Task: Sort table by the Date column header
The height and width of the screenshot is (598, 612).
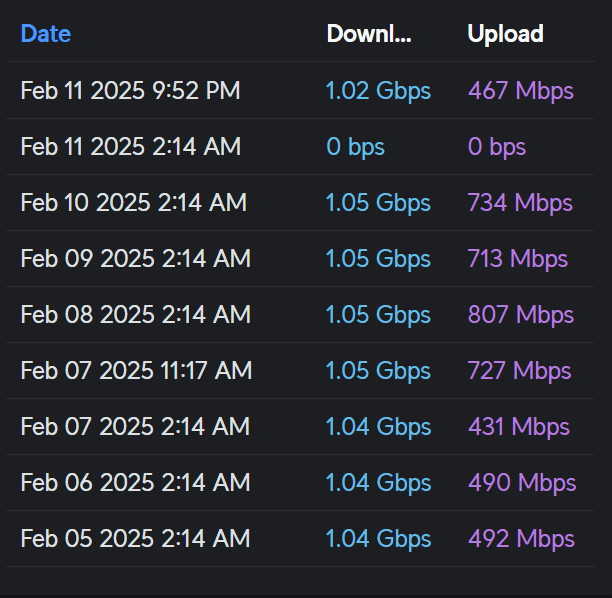Action: [46, 34]
